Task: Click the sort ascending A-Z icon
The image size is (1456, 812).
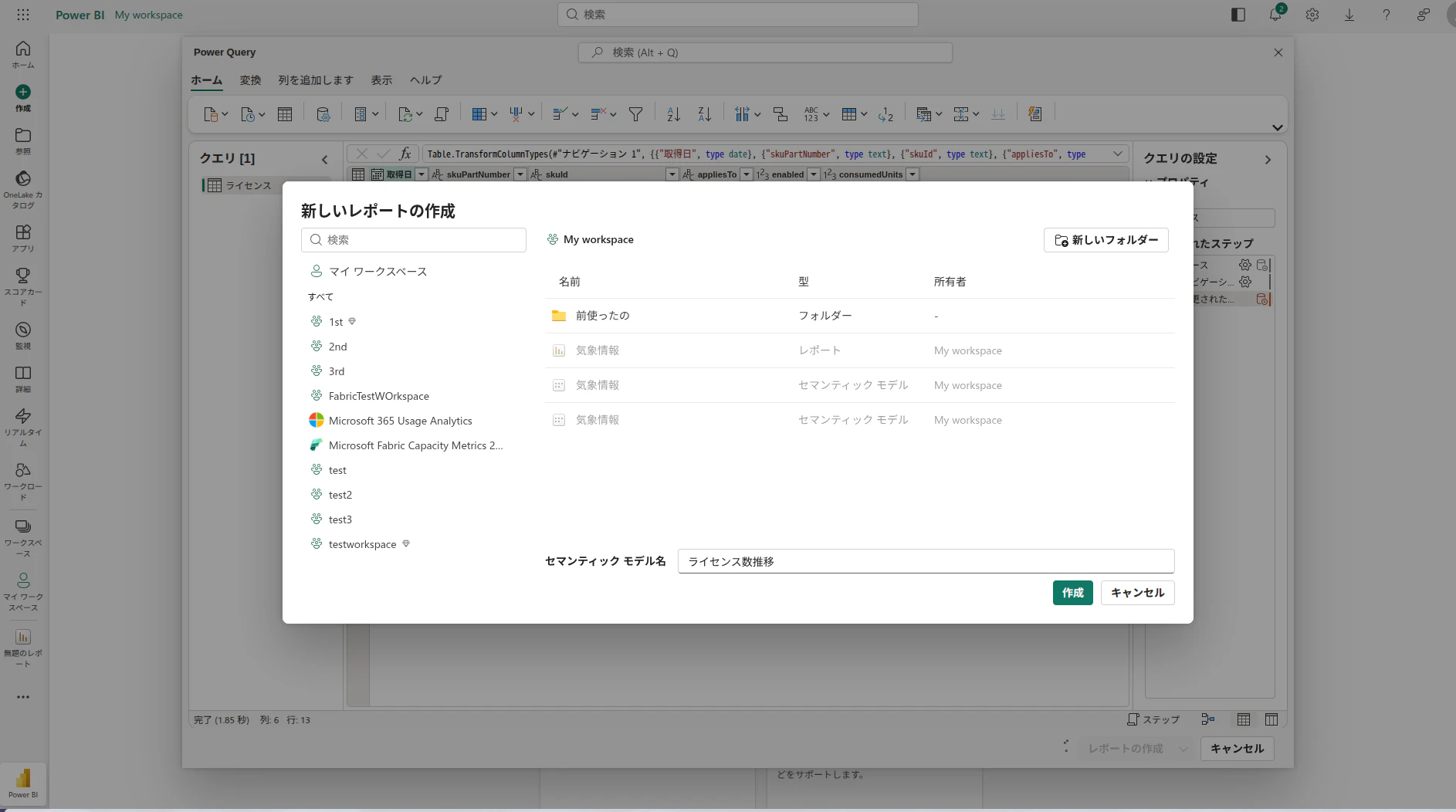Action: coord(673,114)
